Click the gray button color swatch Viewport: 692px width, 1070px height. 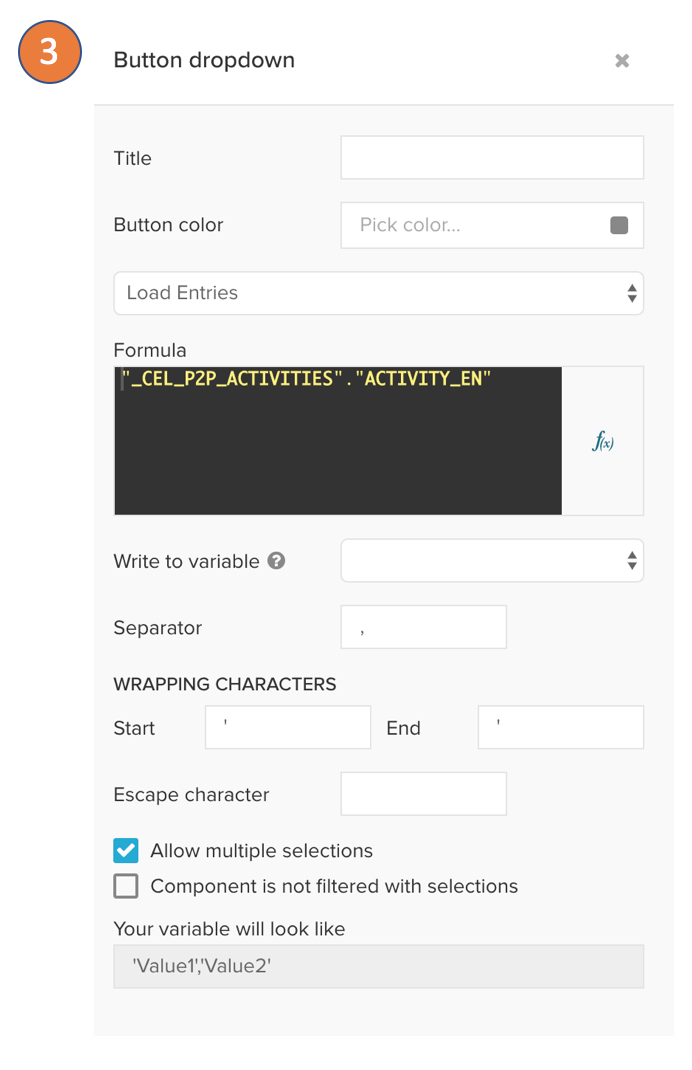pyautogui.click(x=619, y=225)
